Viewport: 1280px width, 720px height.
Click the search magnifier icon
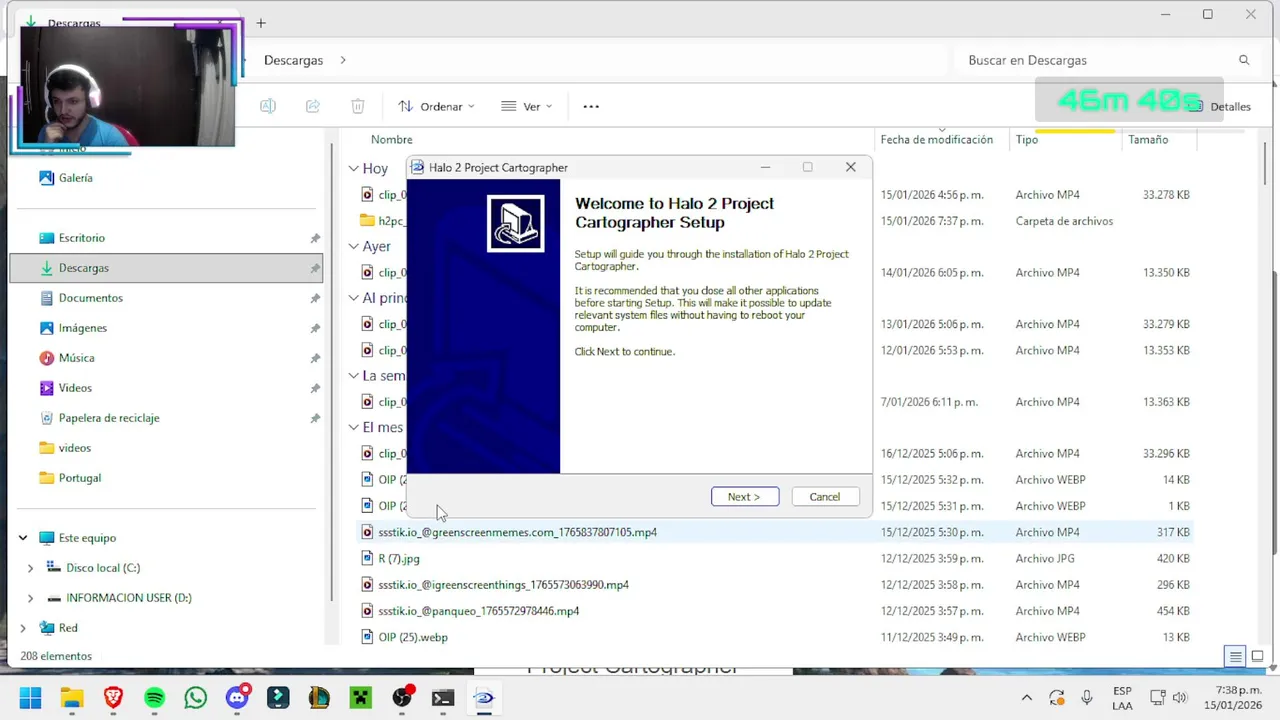click(x=1244, y=60)
